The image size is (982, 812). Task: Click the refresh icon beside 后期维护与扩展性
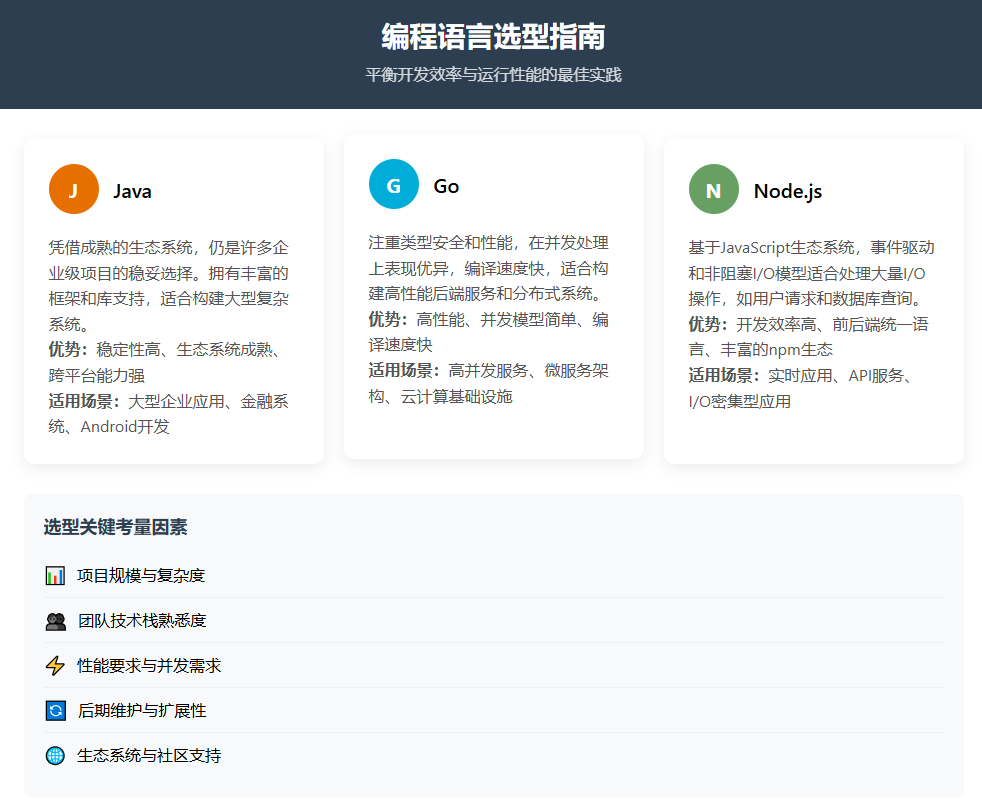click(56, 711)
